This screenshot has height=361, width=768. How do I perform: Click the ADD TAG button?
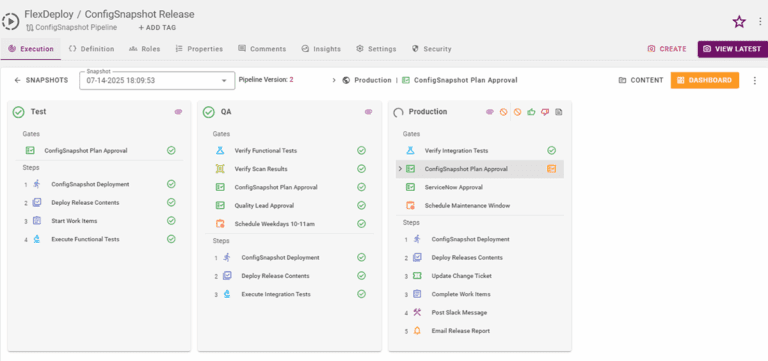pos(157,28)
